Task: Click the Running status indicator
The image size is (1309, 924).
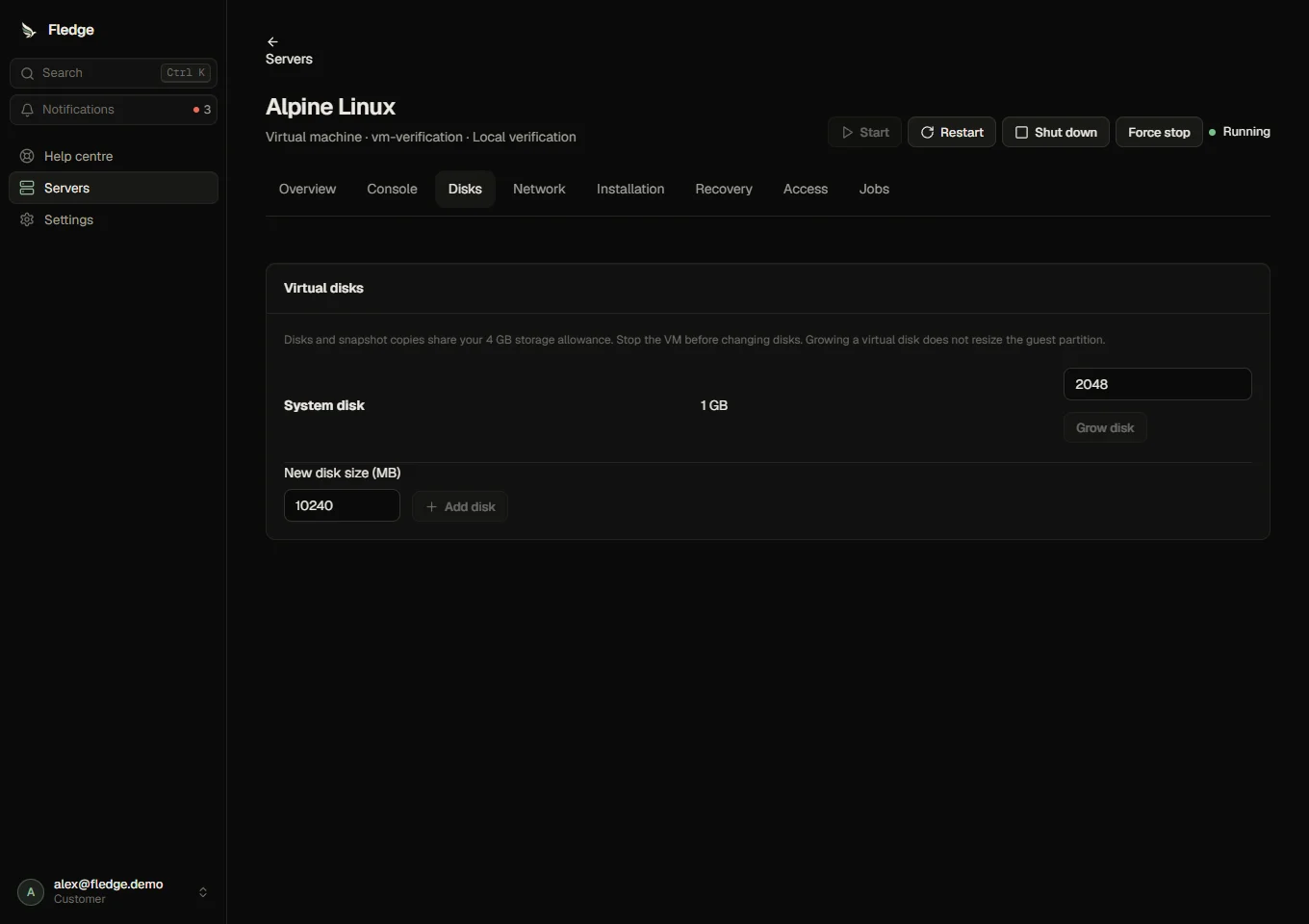Action: click(1240, 132)
